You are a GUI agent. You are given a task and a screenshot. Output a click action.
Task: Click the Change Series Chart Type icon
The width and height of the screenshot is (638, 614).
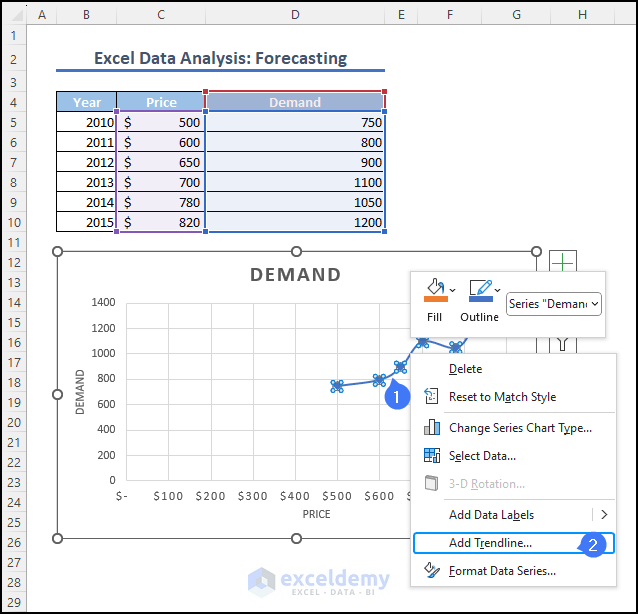click(432, 427)
